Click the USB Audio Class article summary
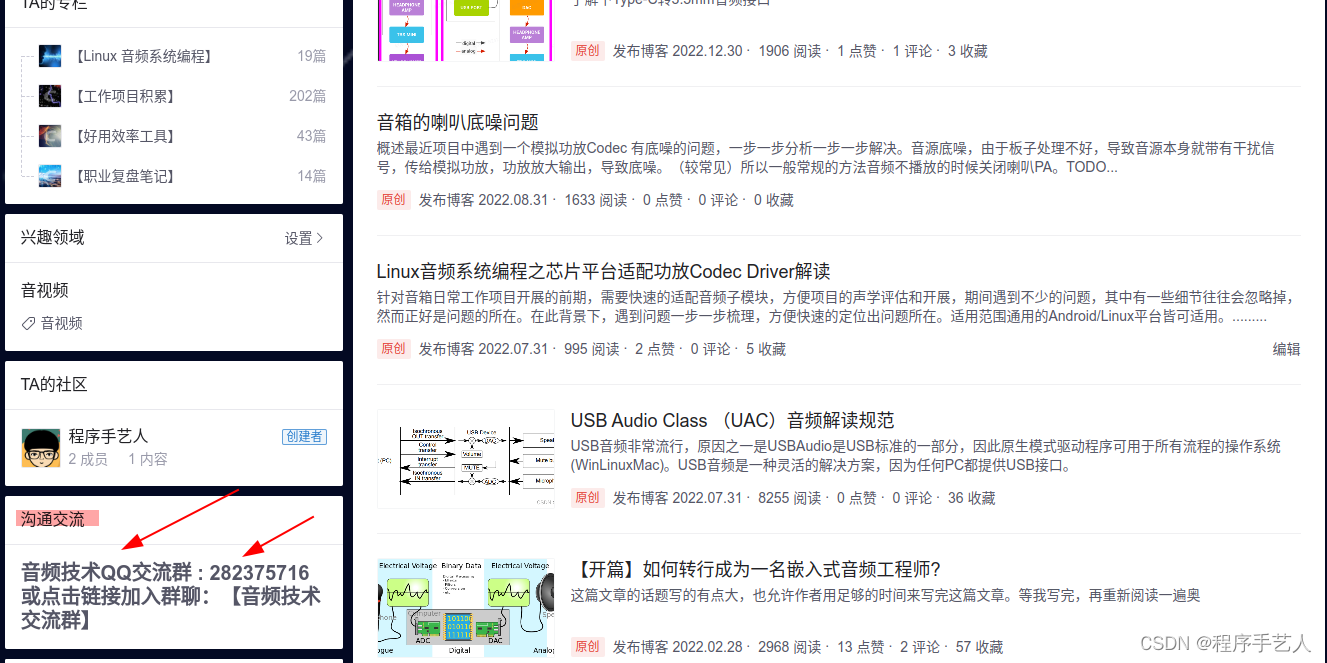The image size is (1327, 663). coord(926,456)
